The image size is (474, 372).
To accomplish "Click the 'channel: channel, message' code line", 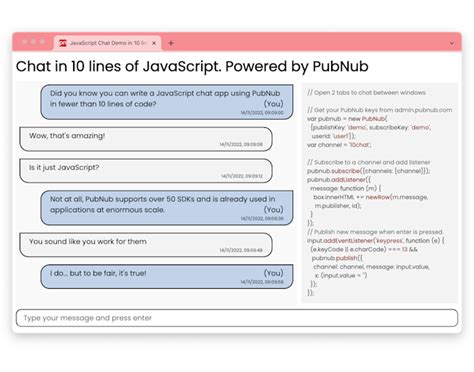I will coord(371,267).
